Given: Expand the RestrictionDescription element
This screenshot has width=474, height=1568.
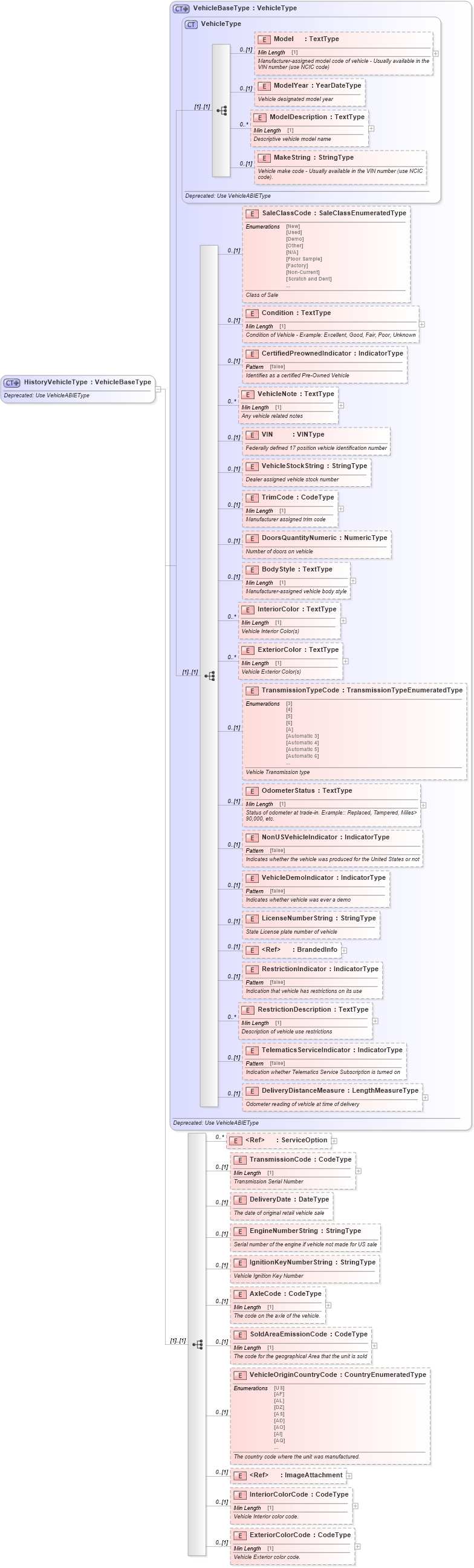Looking at the screenshot, I should click(375, 1021).
